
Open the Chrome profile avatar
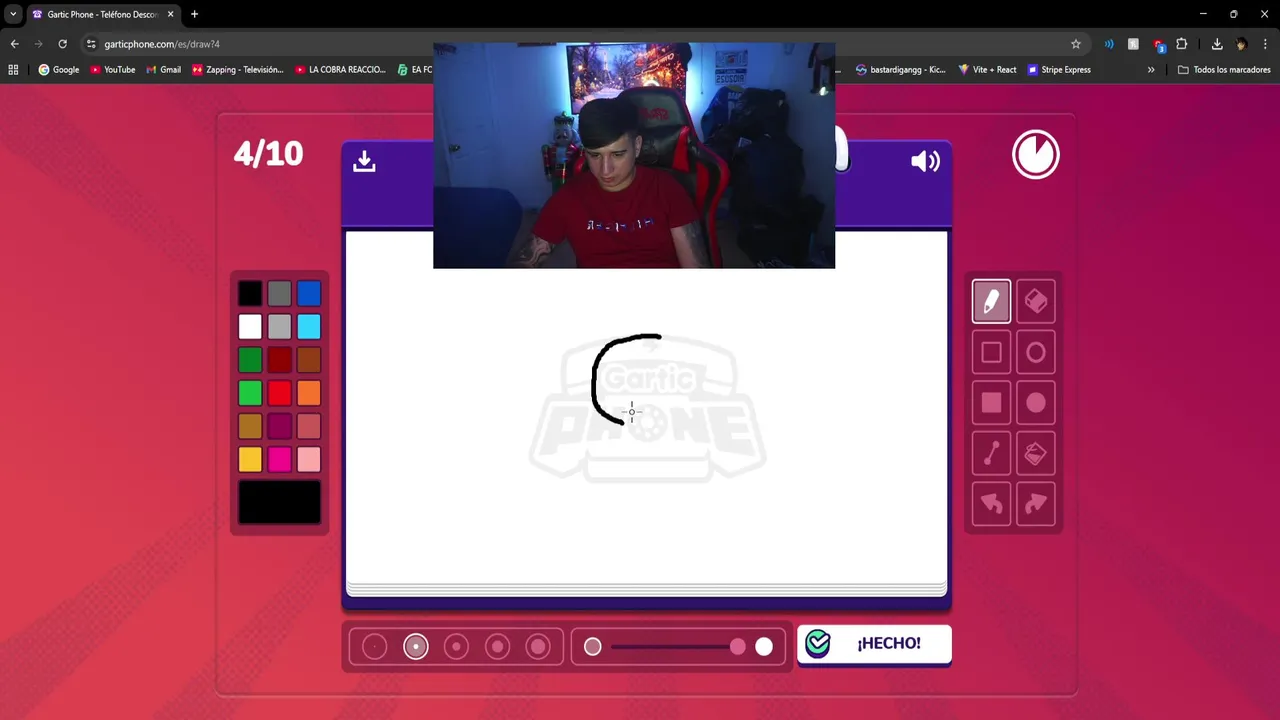coord(1241,44)
